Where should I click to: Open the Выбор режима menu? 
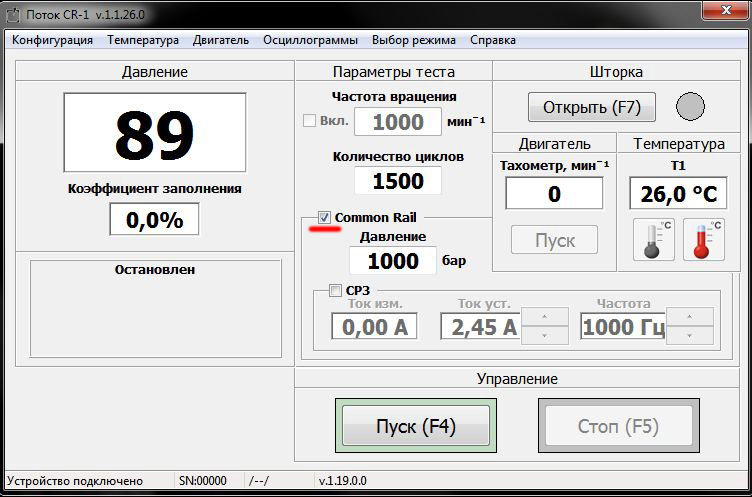pyautogui.click(x=414, y=40)
